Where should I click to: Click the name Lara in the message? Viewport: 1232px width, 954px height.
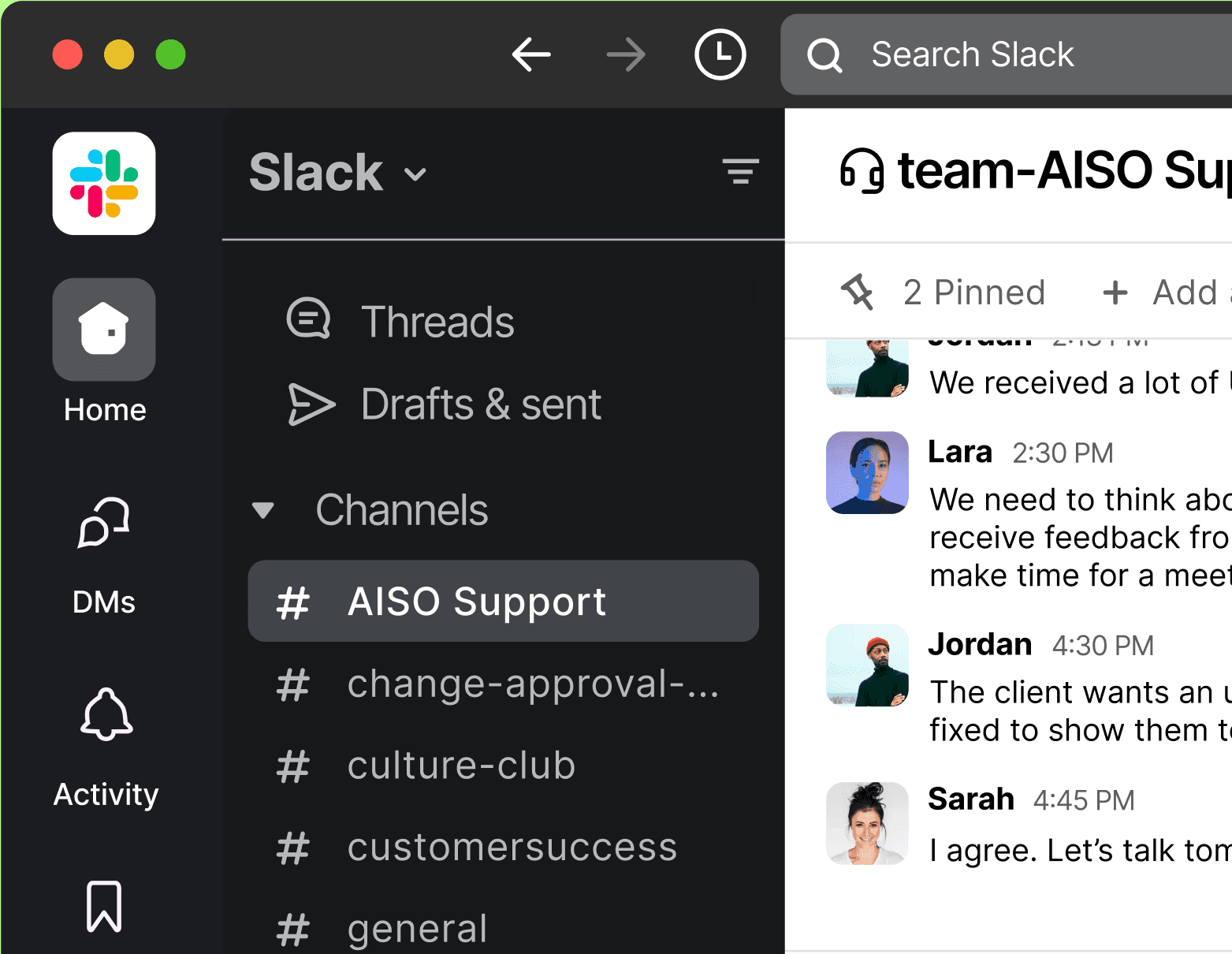click(x=960, y=452)
